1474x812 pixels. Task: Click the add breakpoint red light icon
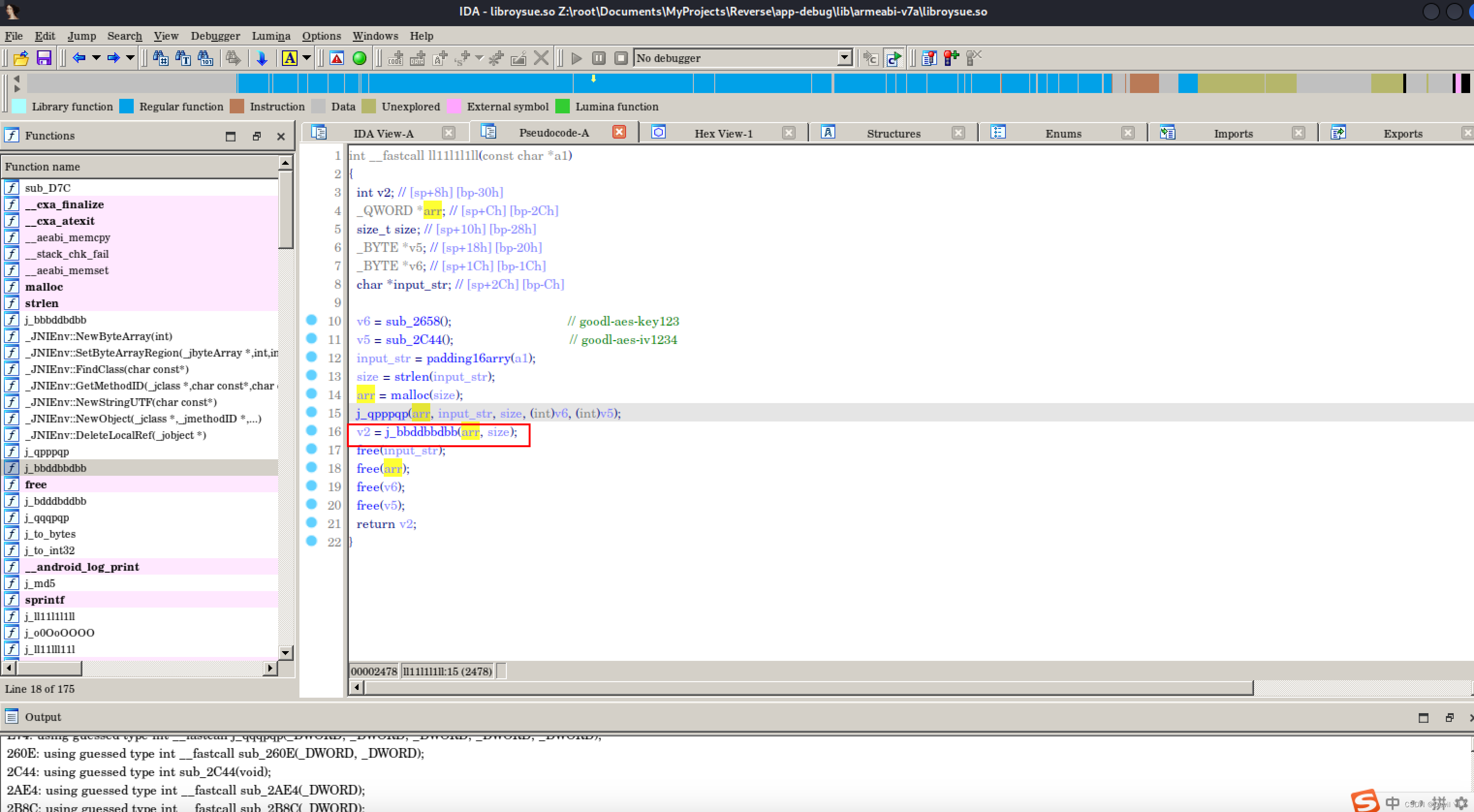(x=952, y=58)
